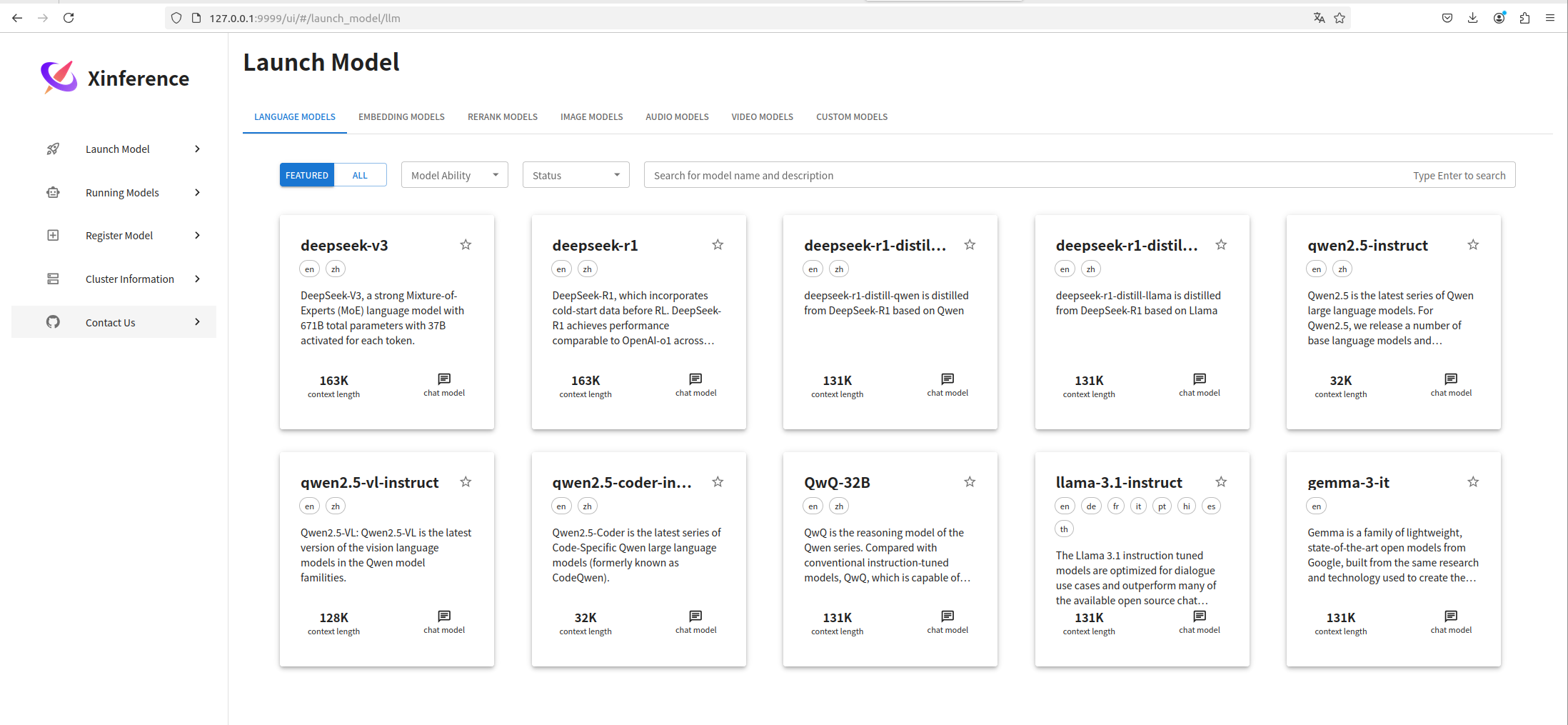Click the Xinference logo
The image size is (1568, 725).
click(59, 76)
